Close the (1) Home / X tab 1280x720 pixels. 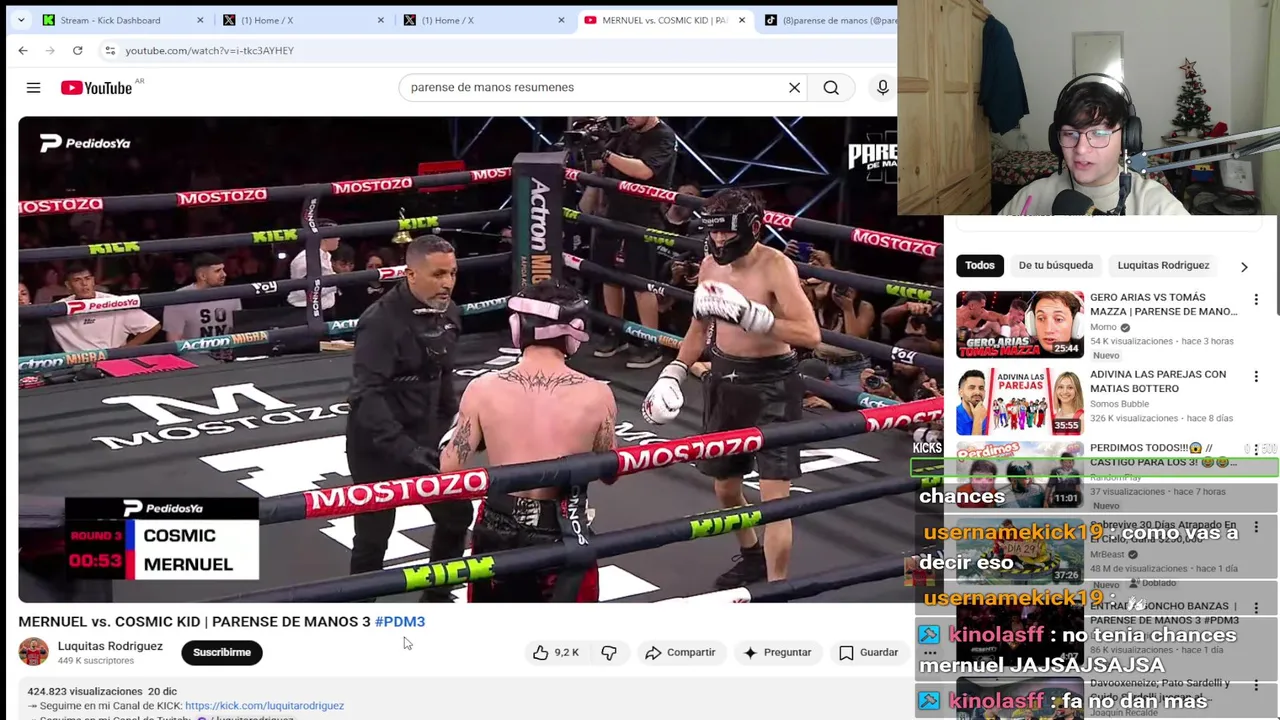click(x=561, y=20)
